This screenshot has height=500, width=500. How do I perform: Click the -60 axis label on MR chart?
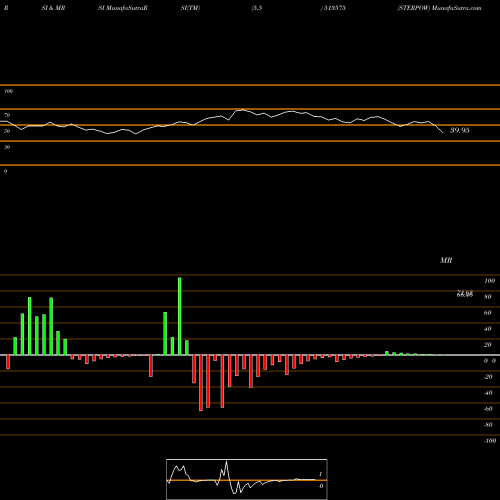(x=488, y=409)
